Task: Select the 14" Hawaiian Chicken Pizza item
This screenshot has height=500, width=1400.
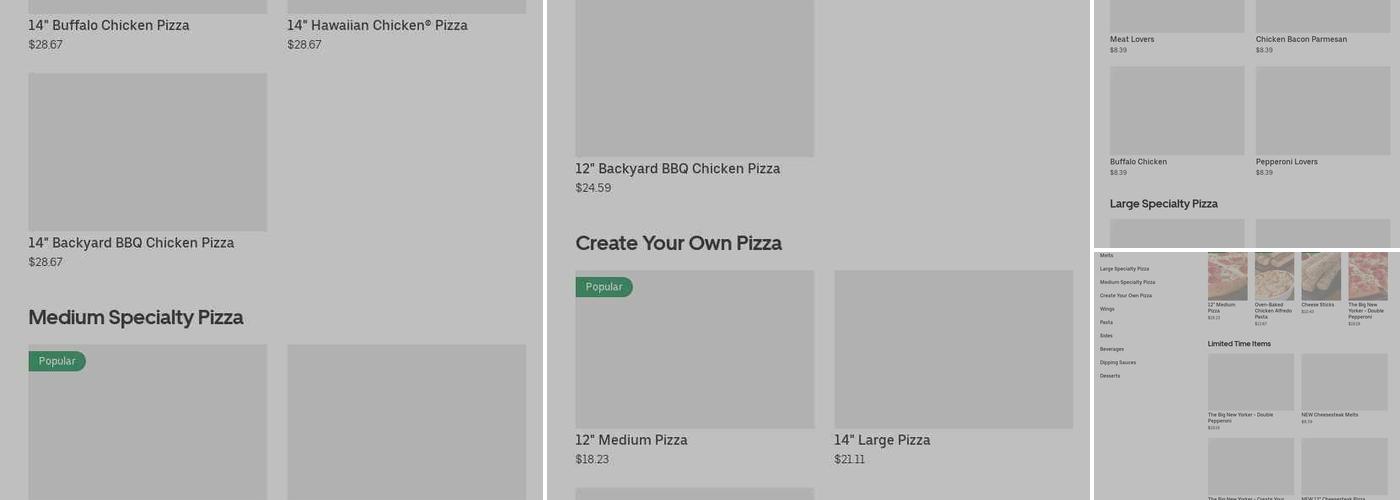Action: coord(377,25)
